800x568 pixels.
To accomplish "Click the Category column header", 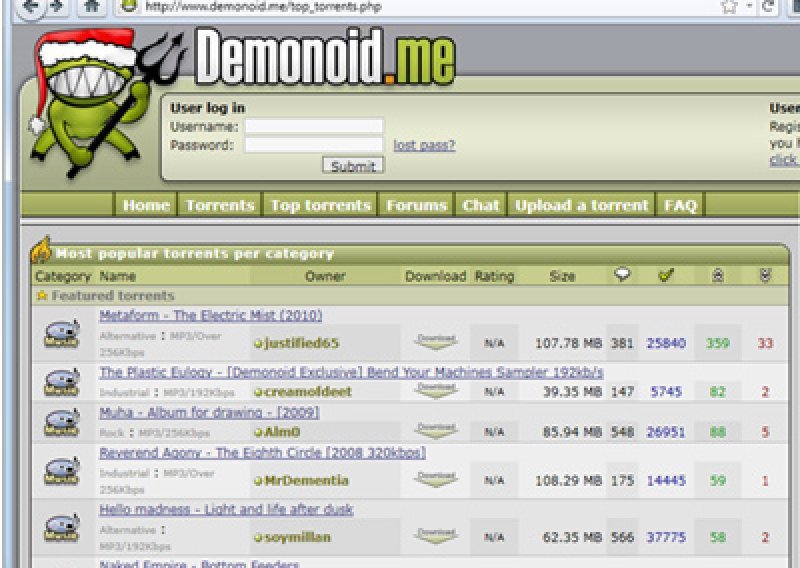I will coord(63,276).
